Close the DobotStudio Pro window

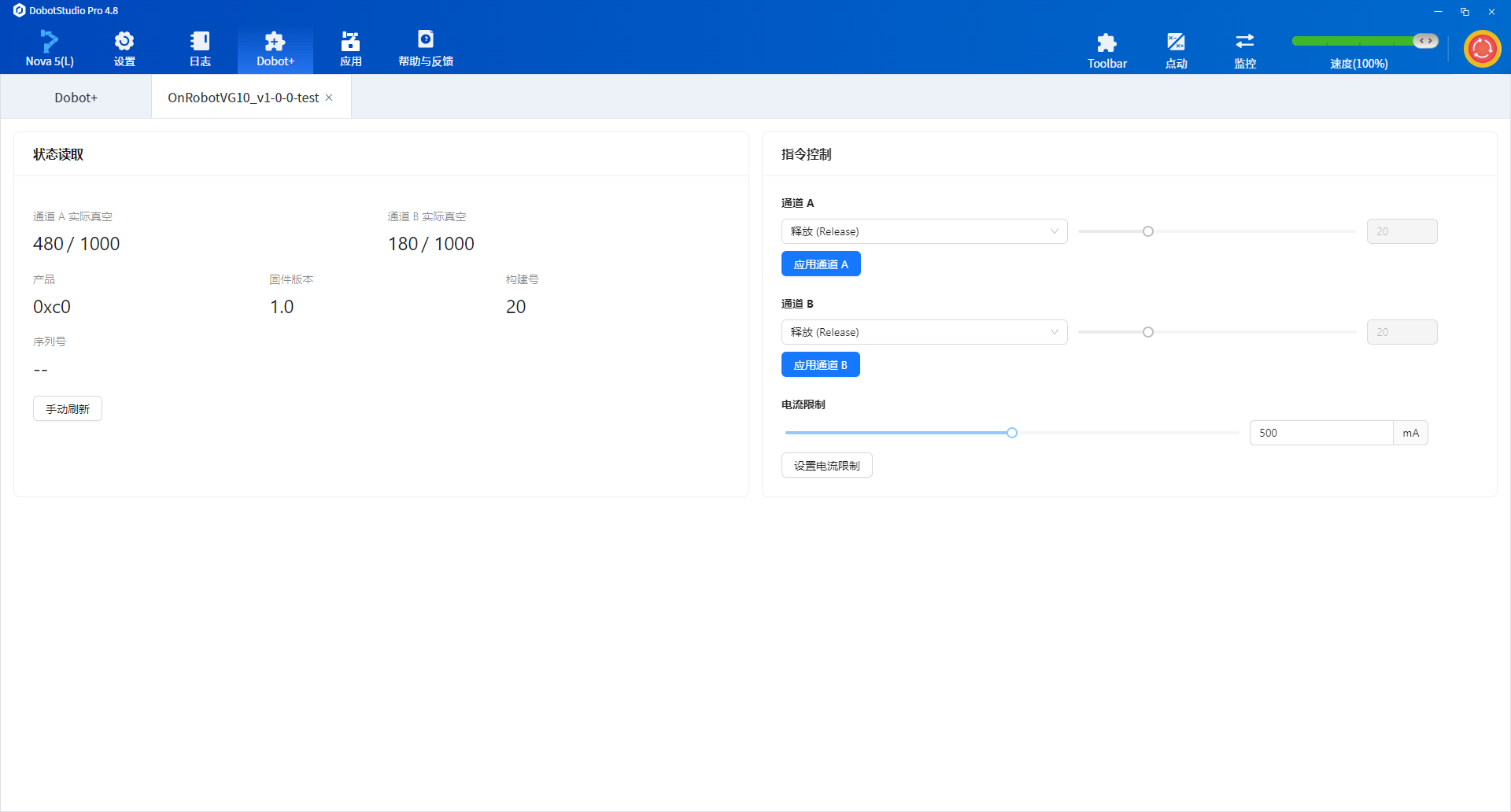1491,11
